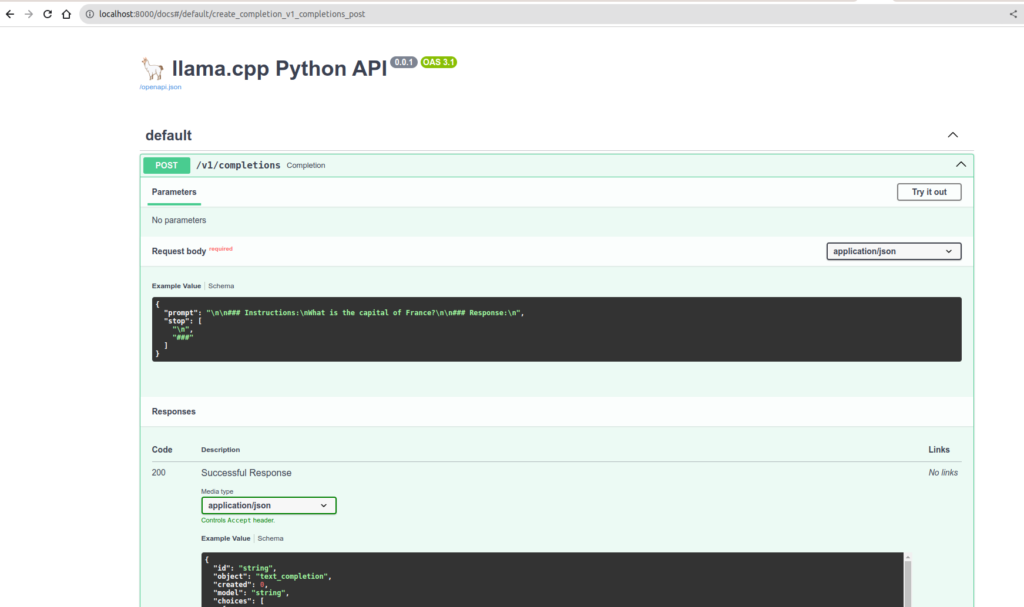
Task: Click the Links column header
Action: 939,450
